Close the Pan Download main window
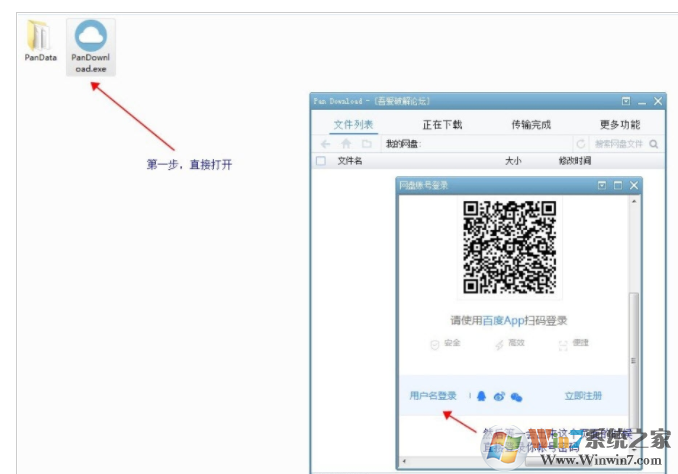 658,101
